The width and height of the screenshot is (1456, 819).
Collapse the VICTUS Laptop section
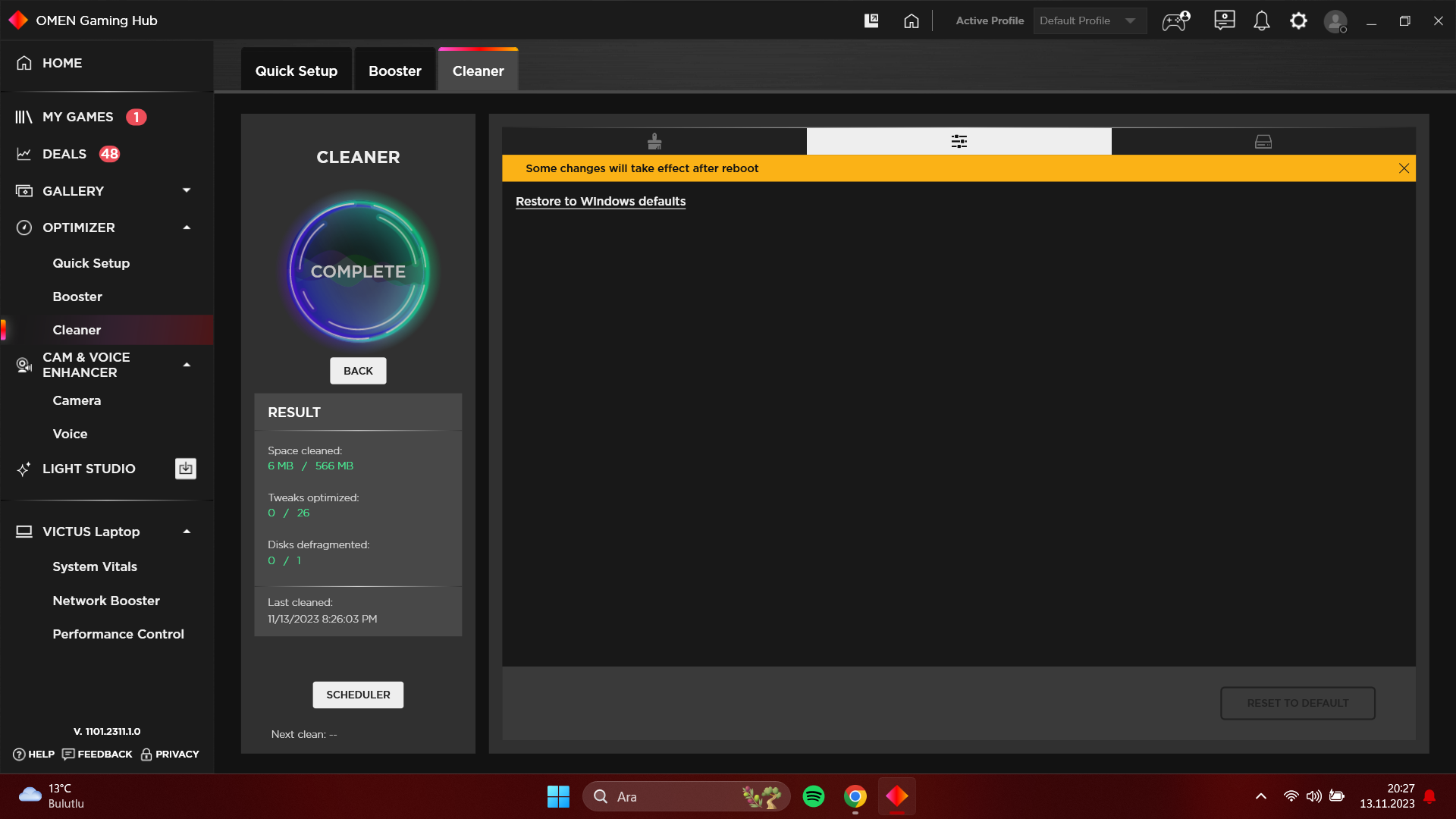click(187, 532)
